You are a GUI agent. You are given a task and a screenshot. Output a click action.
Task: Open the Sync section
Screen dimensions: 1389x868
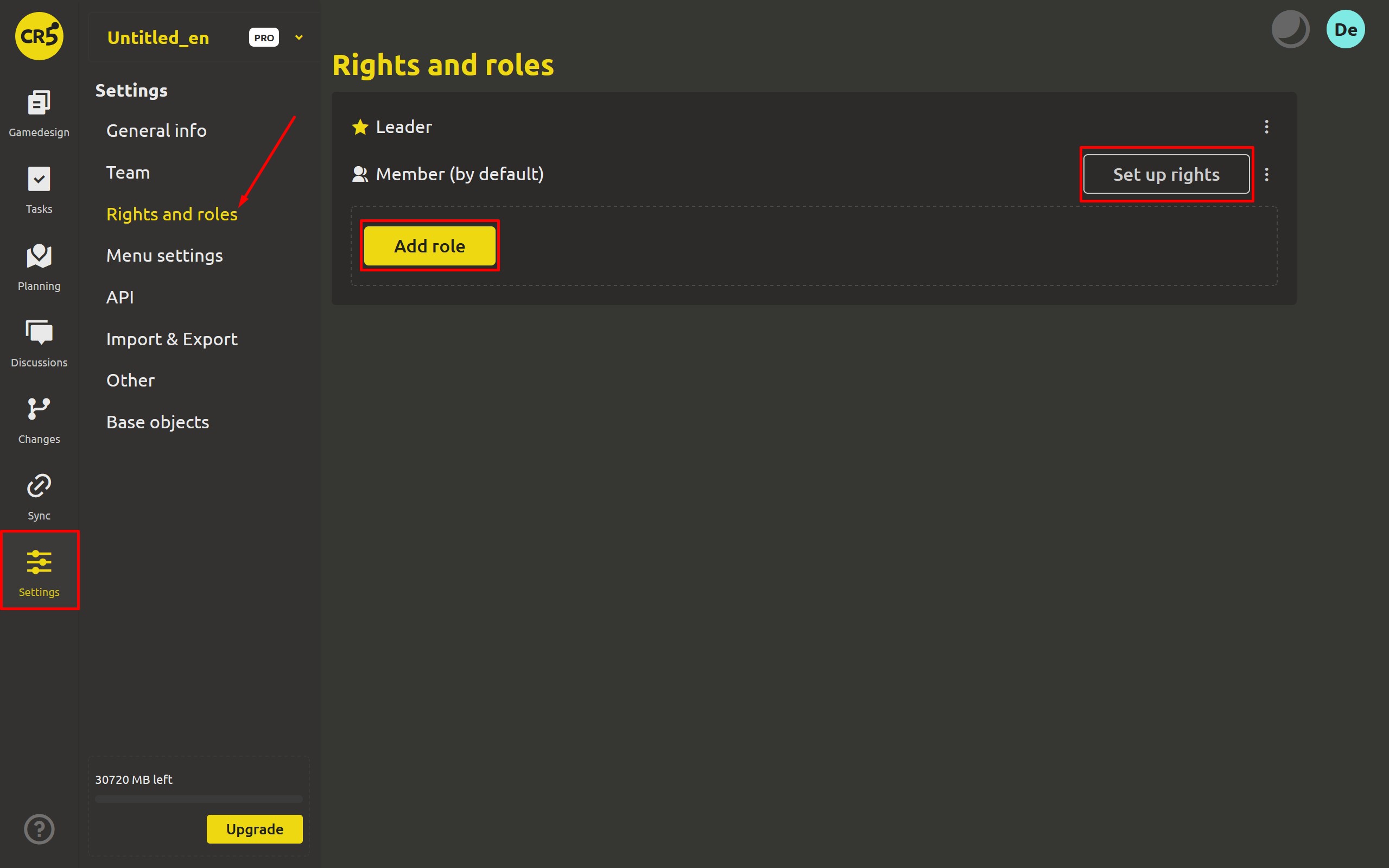tap(39, 497)
